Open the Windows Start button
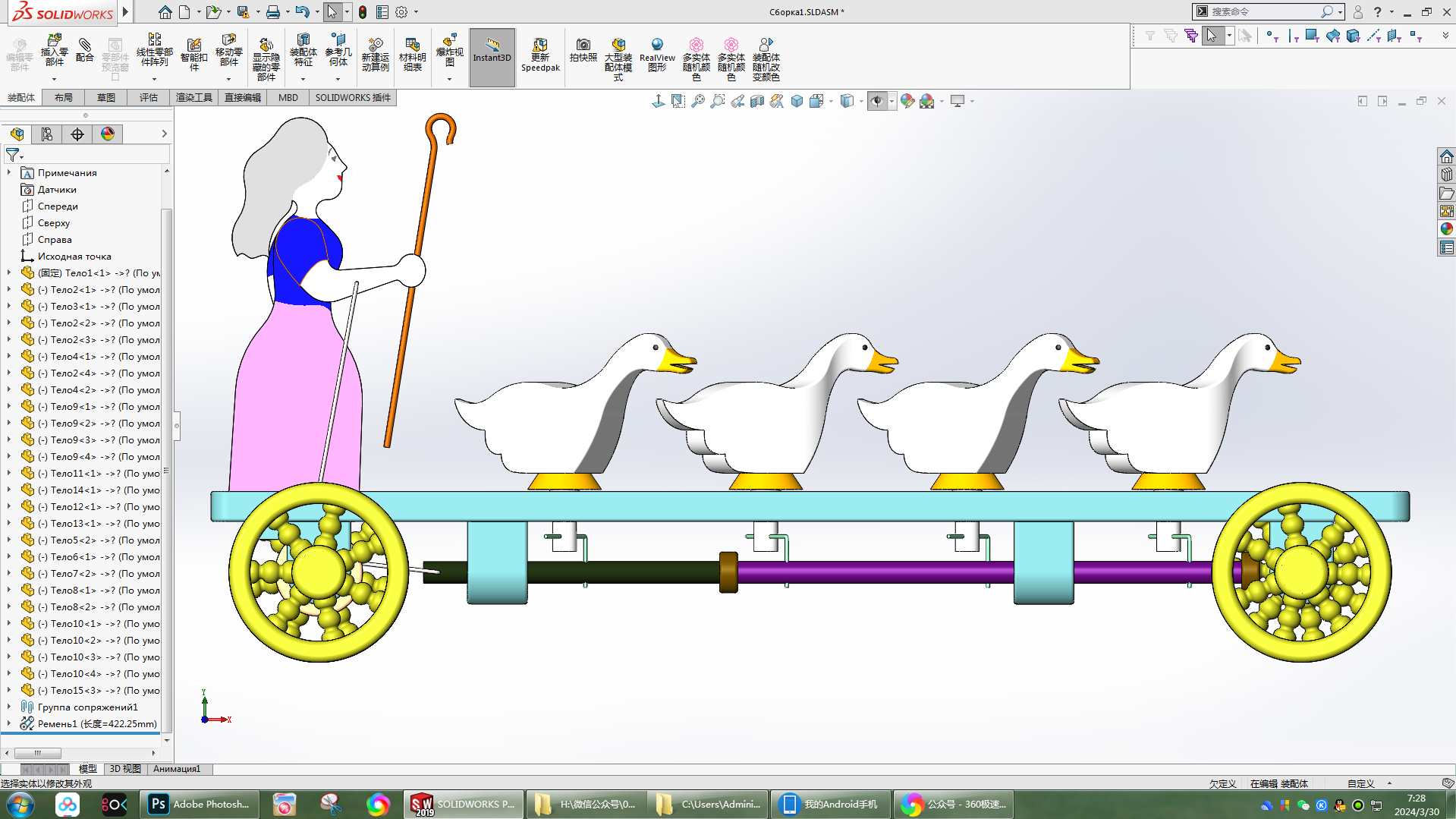Viewport: 1456px width, 819px height. (x=20, y=805)
